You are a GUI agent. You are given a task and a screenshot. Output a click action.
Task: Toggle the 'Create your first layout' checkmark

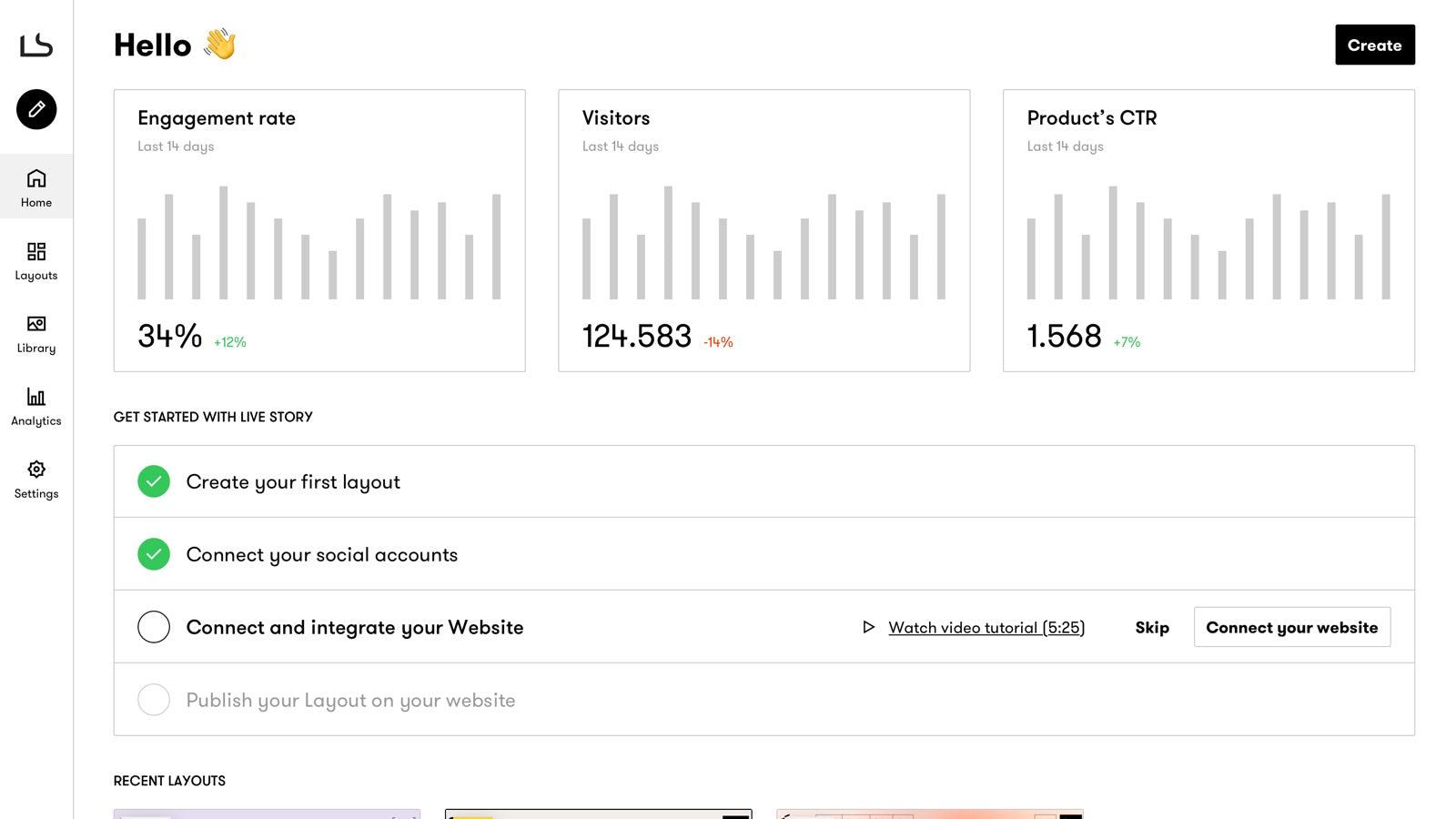[154, 481]
